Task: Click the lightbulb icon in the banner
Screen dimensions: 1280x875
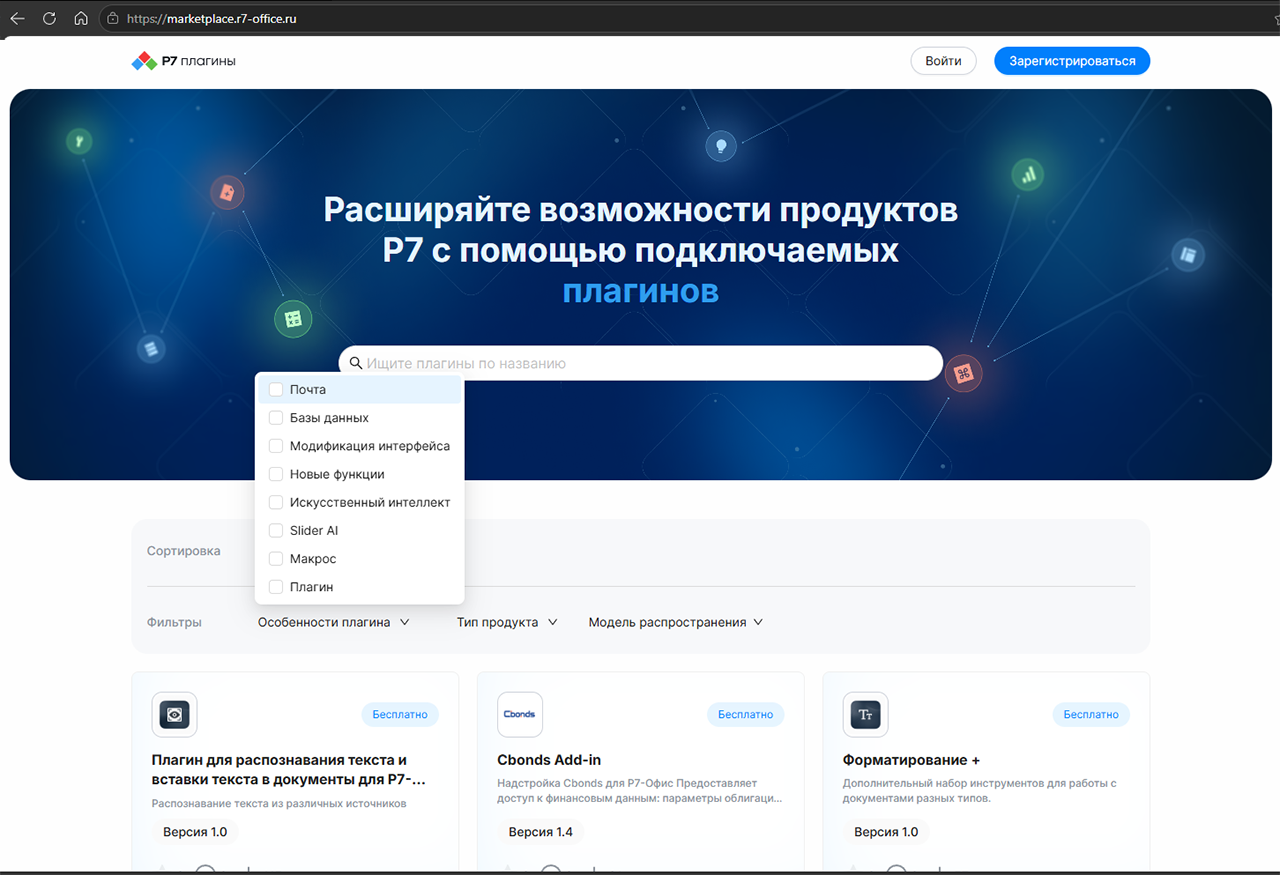Action: tap(721, 146)
